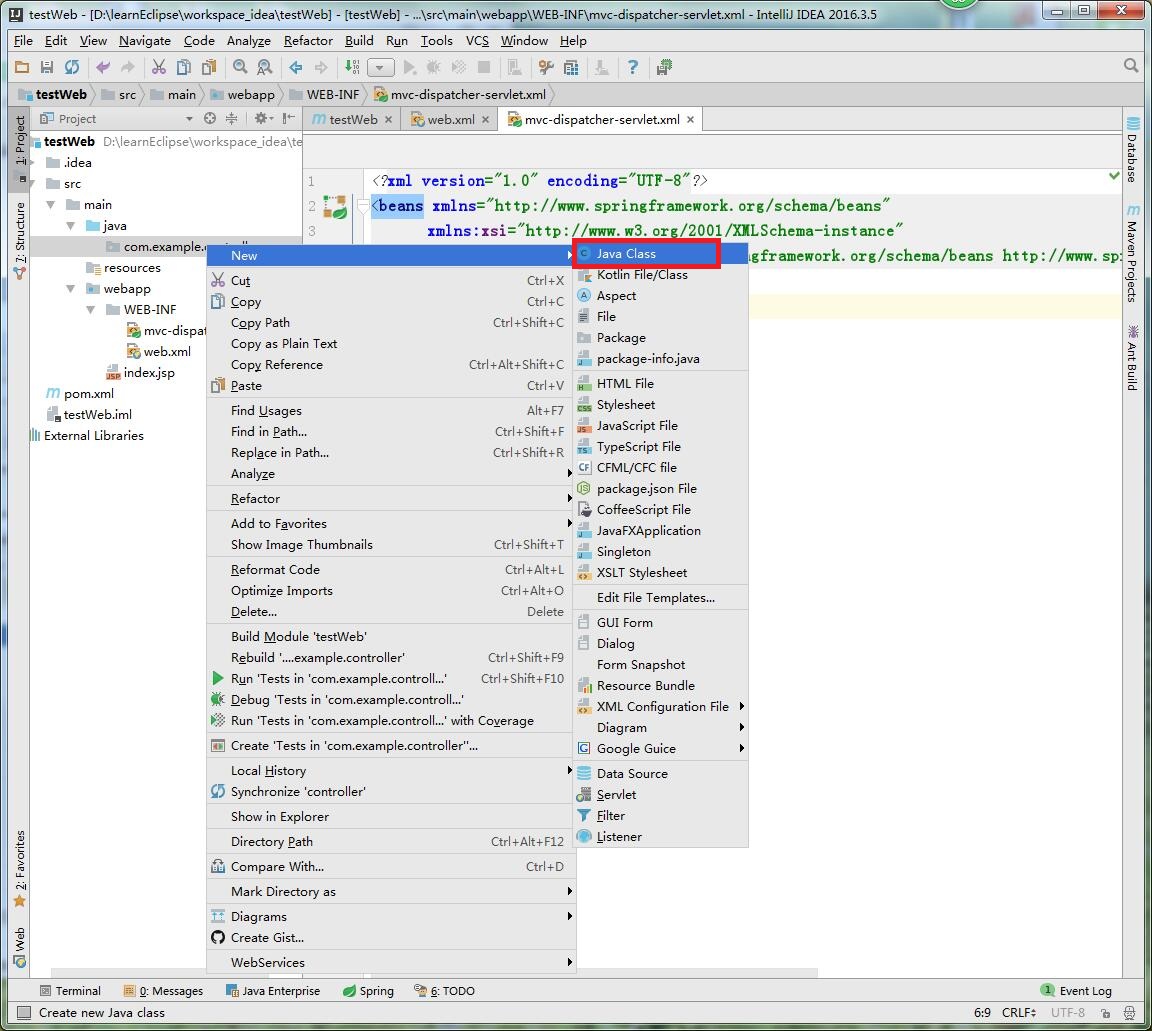1152x1031 pixels.
Task: Click the Synchronize toolbar icon
Action: point(71,68)
